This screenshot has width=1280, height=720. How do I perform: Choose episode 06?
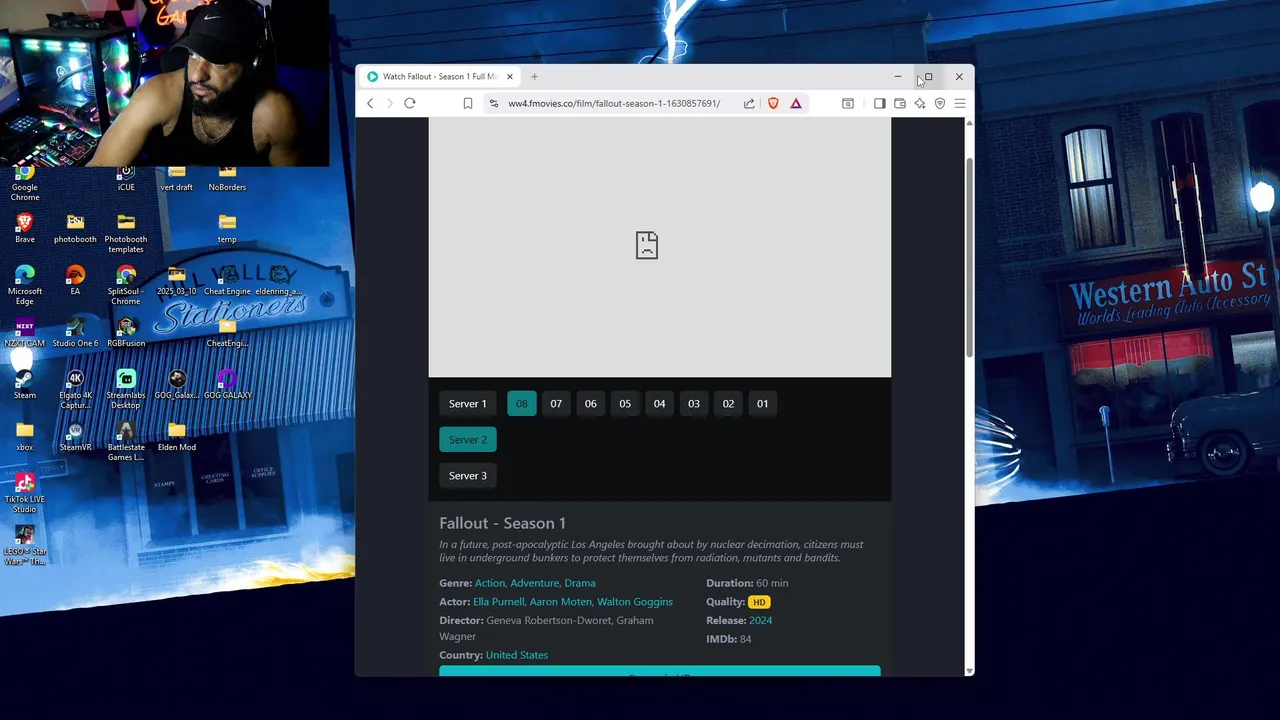pyautogui.click(x=591, y=404)
